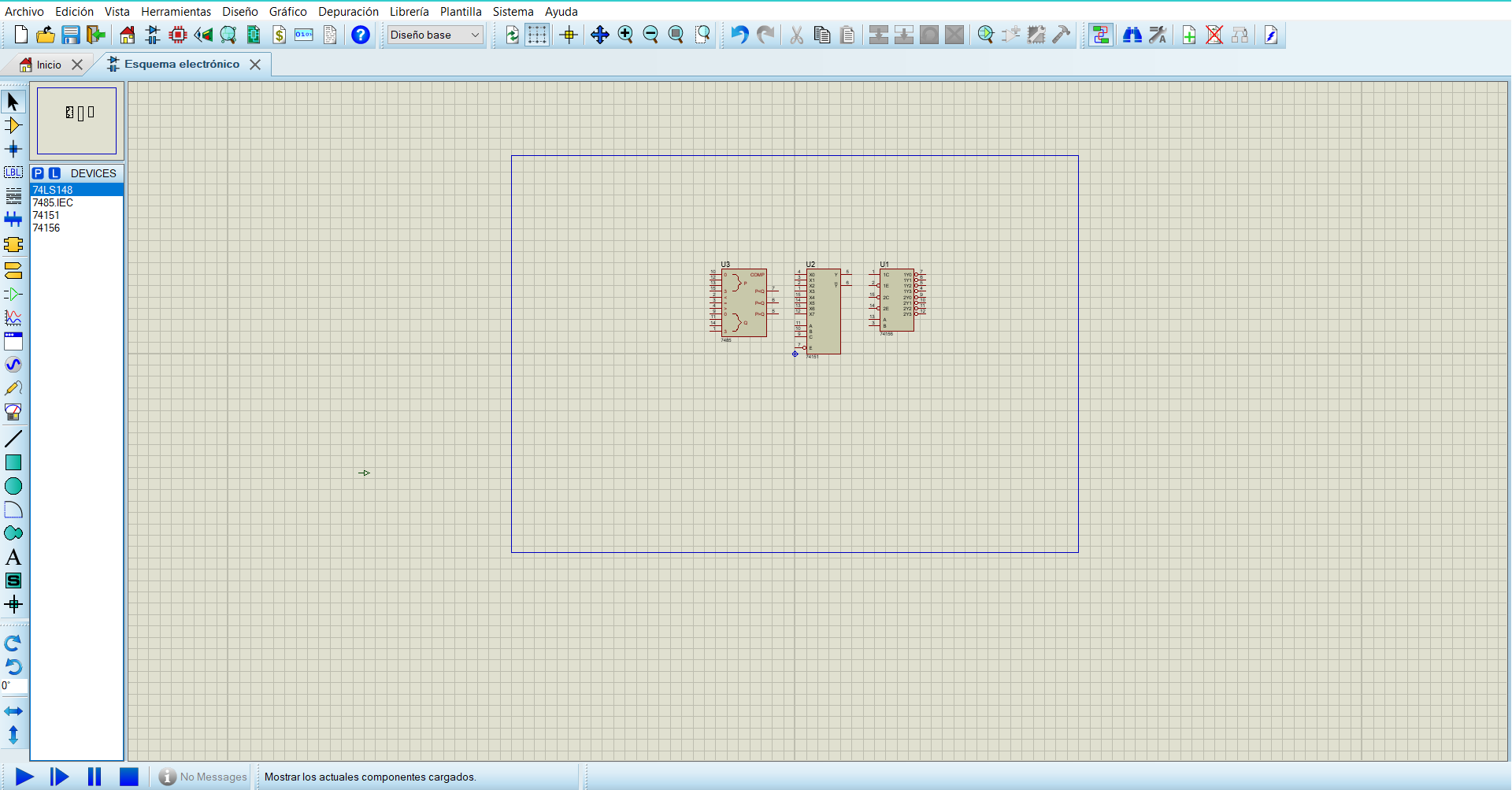Screen dimensions: 1512x790
Task: Select the Buses Mode tool
Action: pyautogui.click(x=13, y=220)
